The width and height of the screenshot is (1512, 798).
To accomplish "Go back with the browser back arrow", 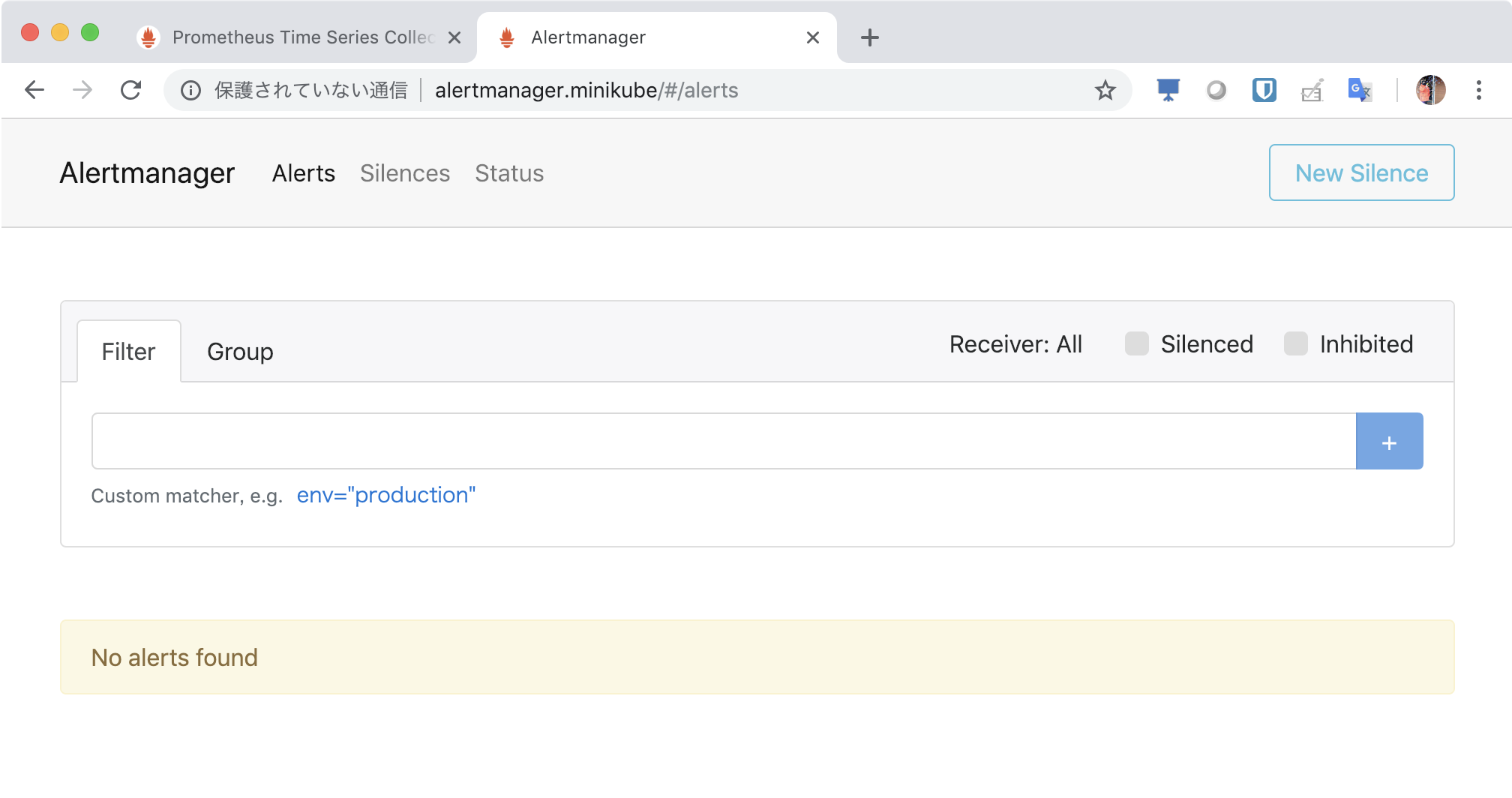I will (x=34, y=90).
